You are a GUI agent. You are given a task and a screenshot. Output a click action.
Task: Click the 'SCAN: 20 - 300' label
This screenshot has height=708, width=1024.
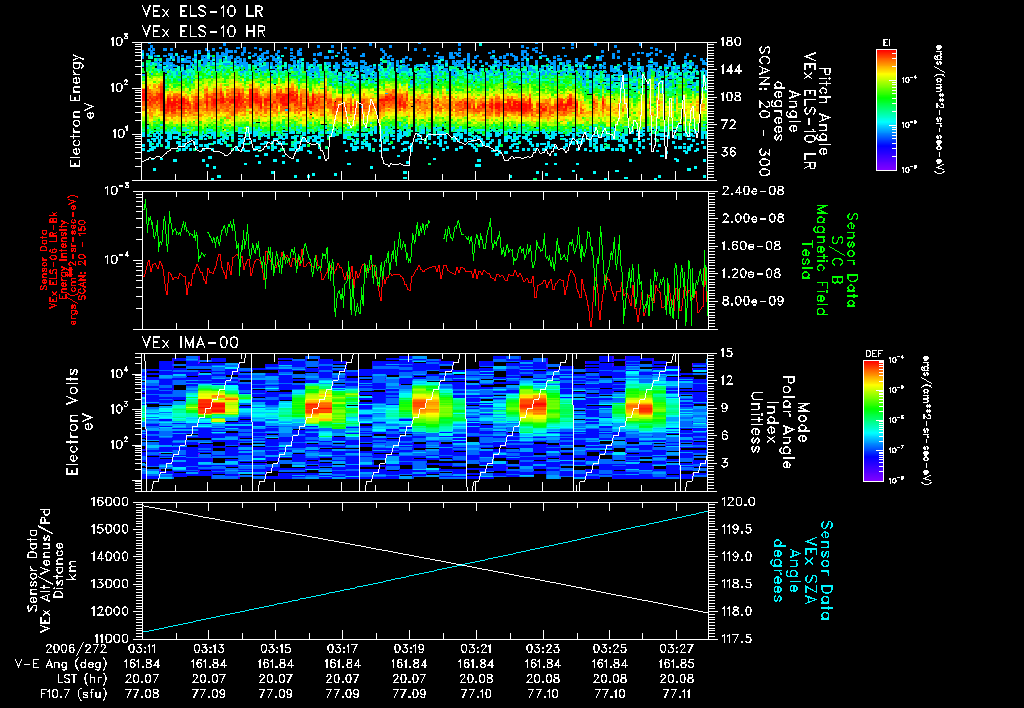[x=763, y=110]
